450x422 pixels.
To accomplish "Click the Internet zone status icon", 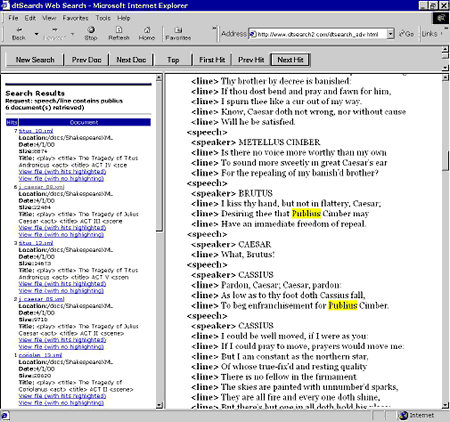I will click(404, 415).
